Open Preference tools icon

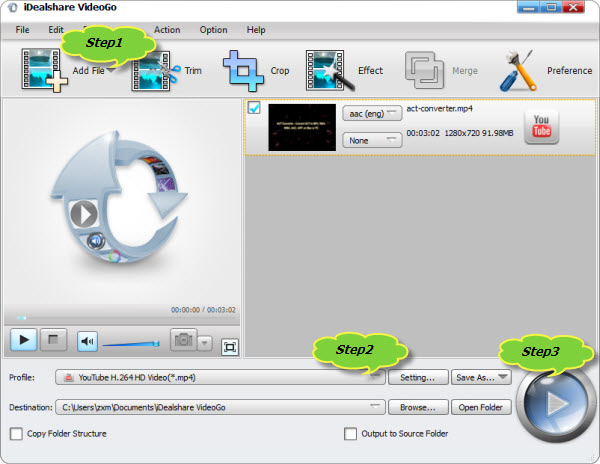[x=518, y=71]
